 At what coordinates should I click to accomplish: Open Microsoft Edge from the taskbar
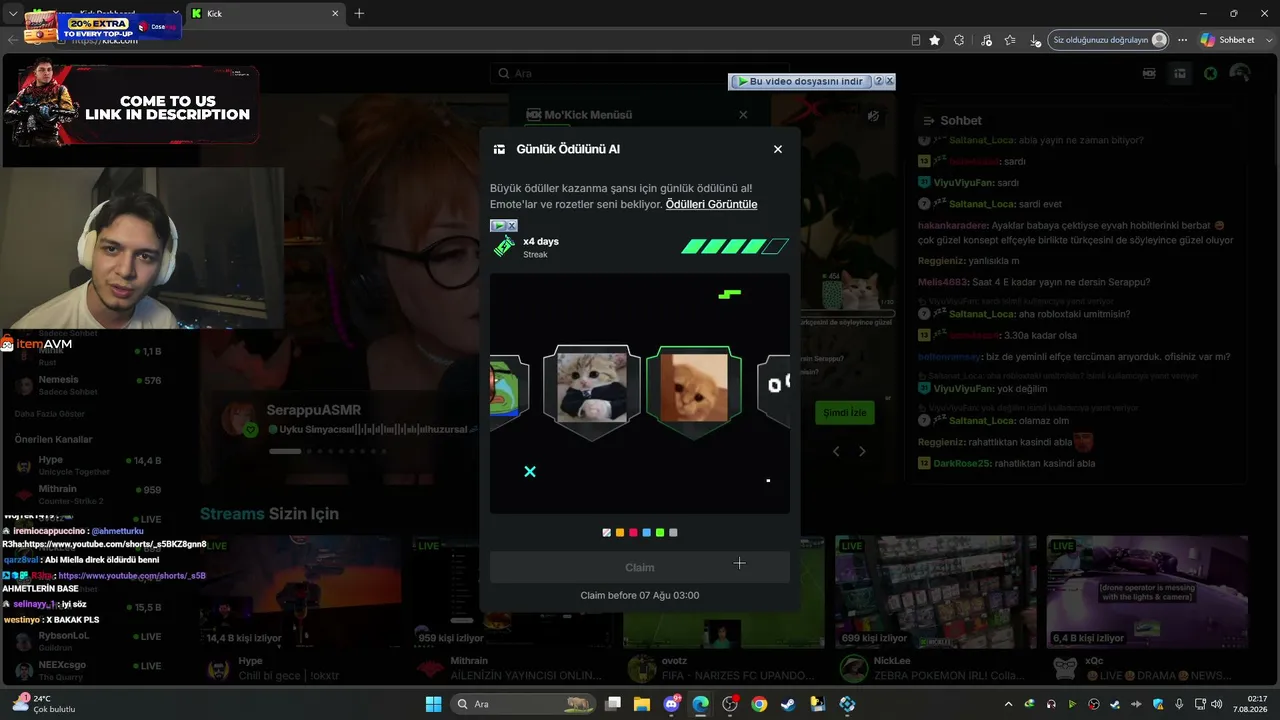tap(701, 704)
